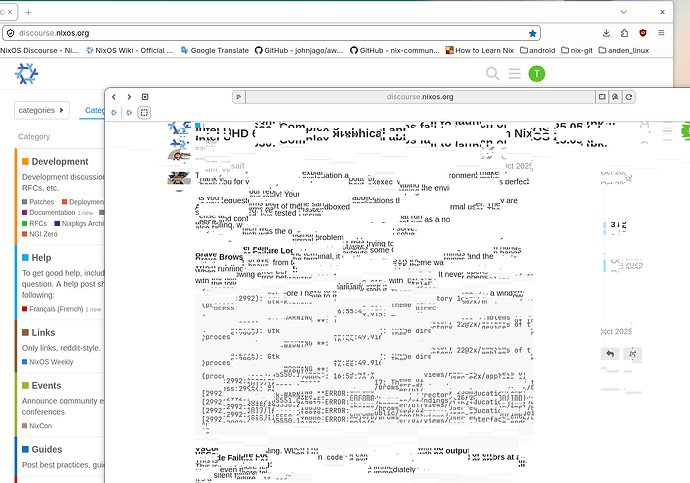Image resolution: width=690 pixels, height=483 pixels.
Task: Click green Events color square
Action: pyautogui.click(x=26, y=385)
